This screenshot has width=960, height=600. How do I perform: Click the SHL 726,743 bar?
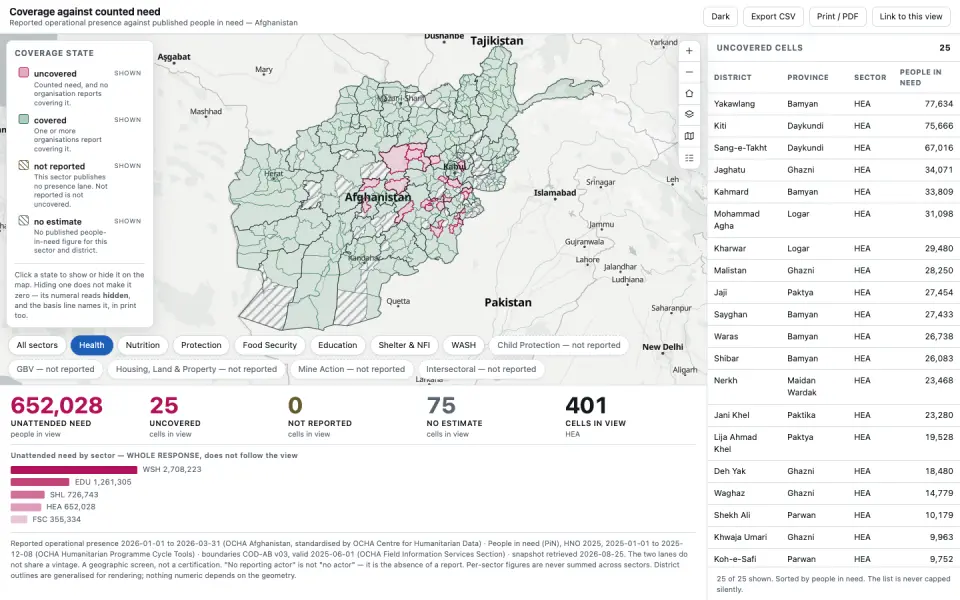(x=28, y=495)
